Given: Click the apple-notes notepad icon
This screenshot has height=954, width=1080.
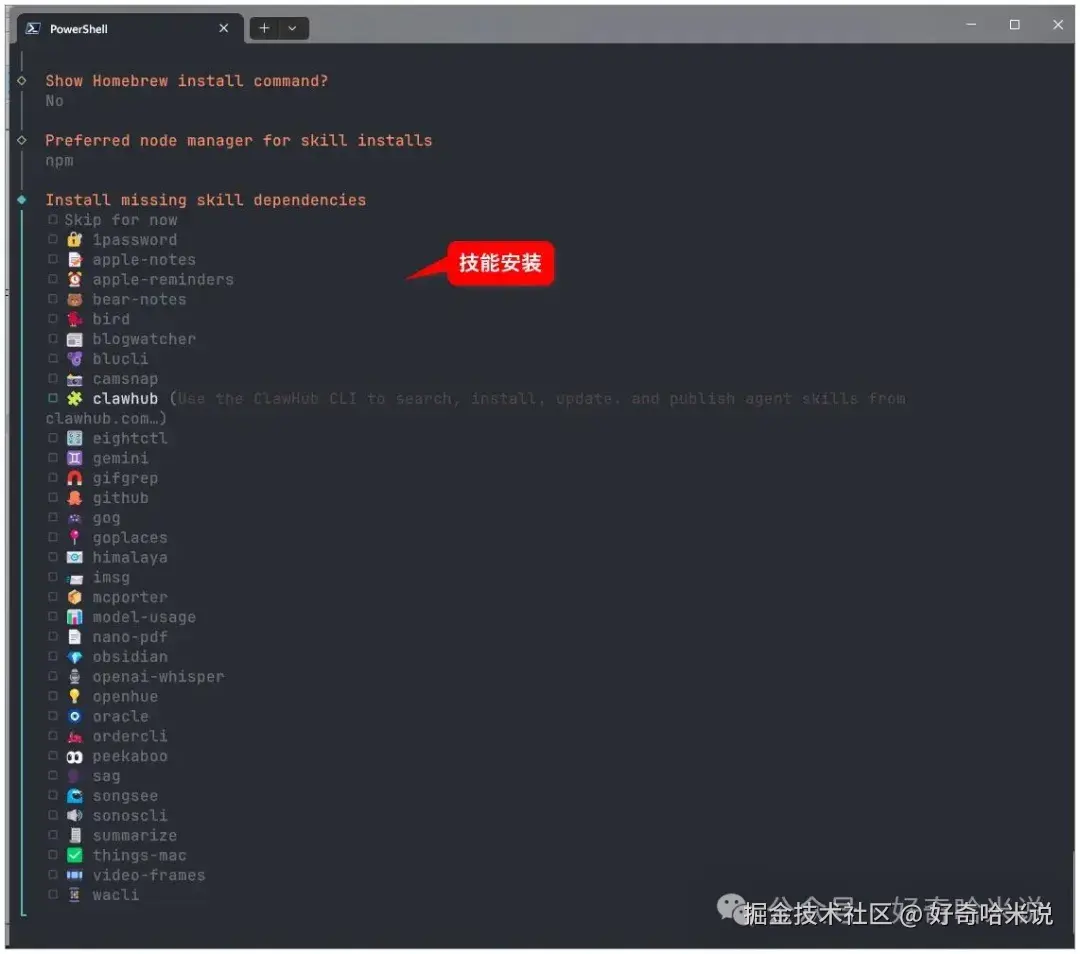Looking at the screenshot, I should point(74,260).
